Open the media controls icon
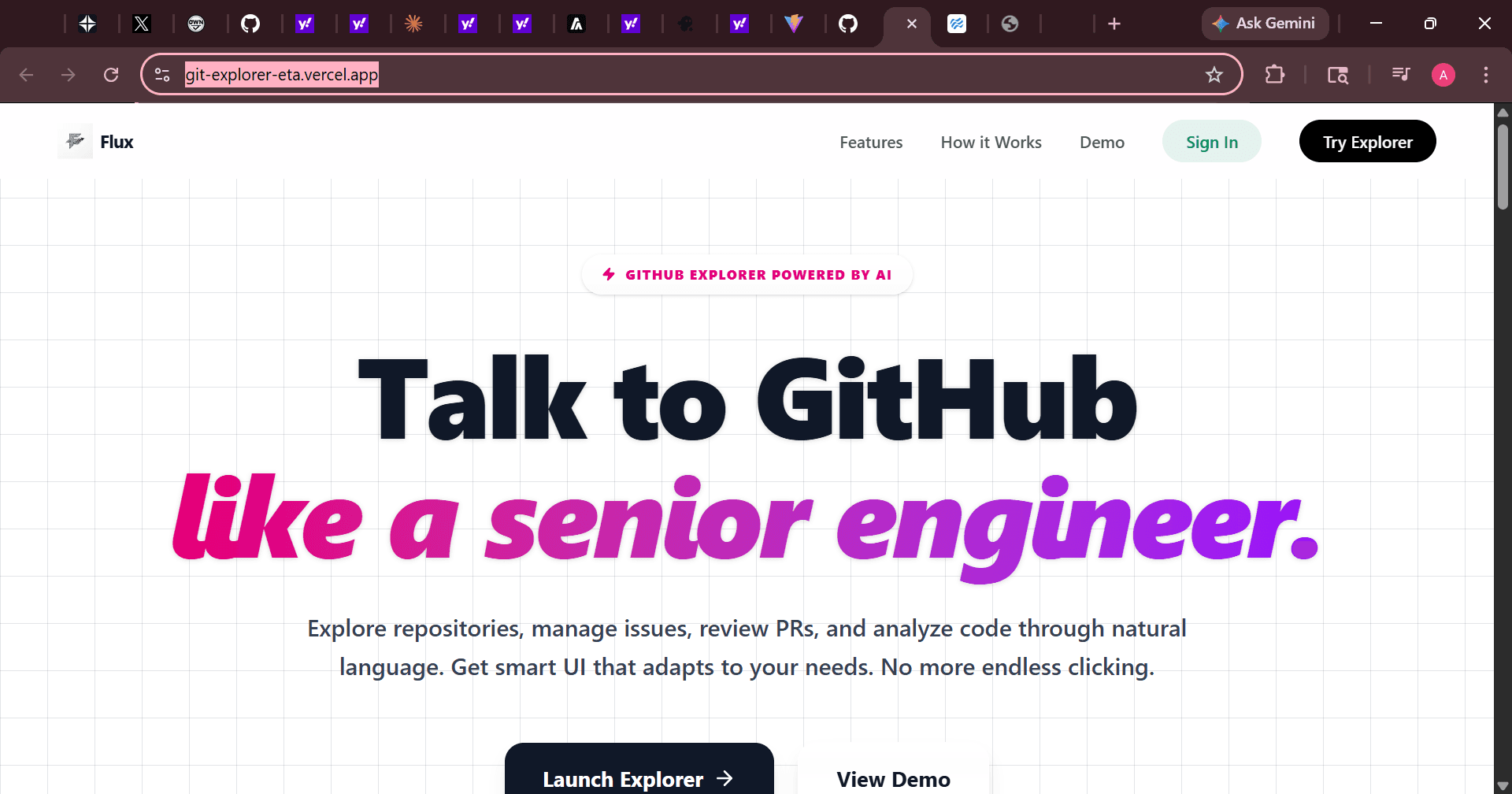 1401,75
